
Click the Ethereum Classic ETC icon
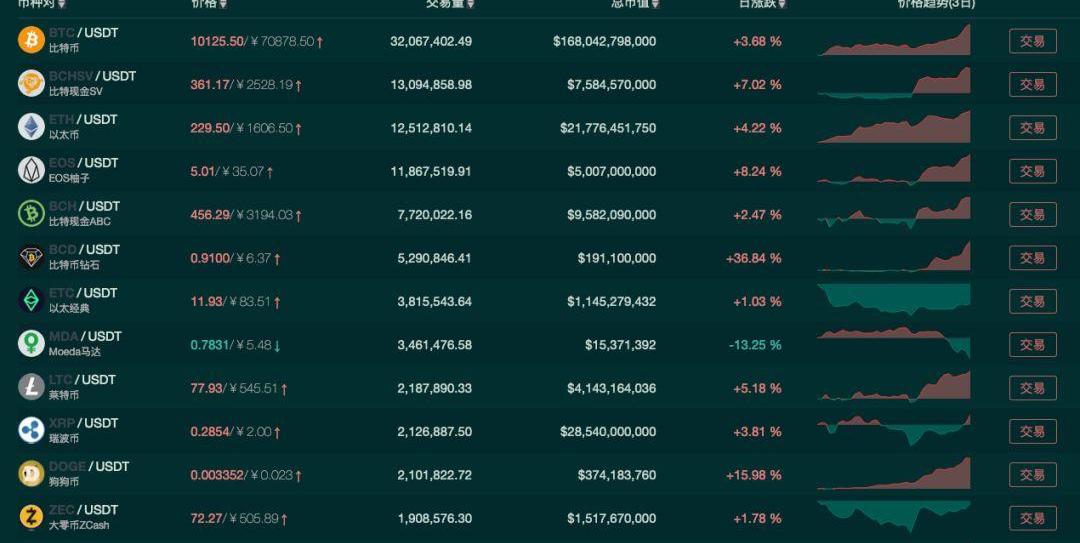tap(31, 300)
